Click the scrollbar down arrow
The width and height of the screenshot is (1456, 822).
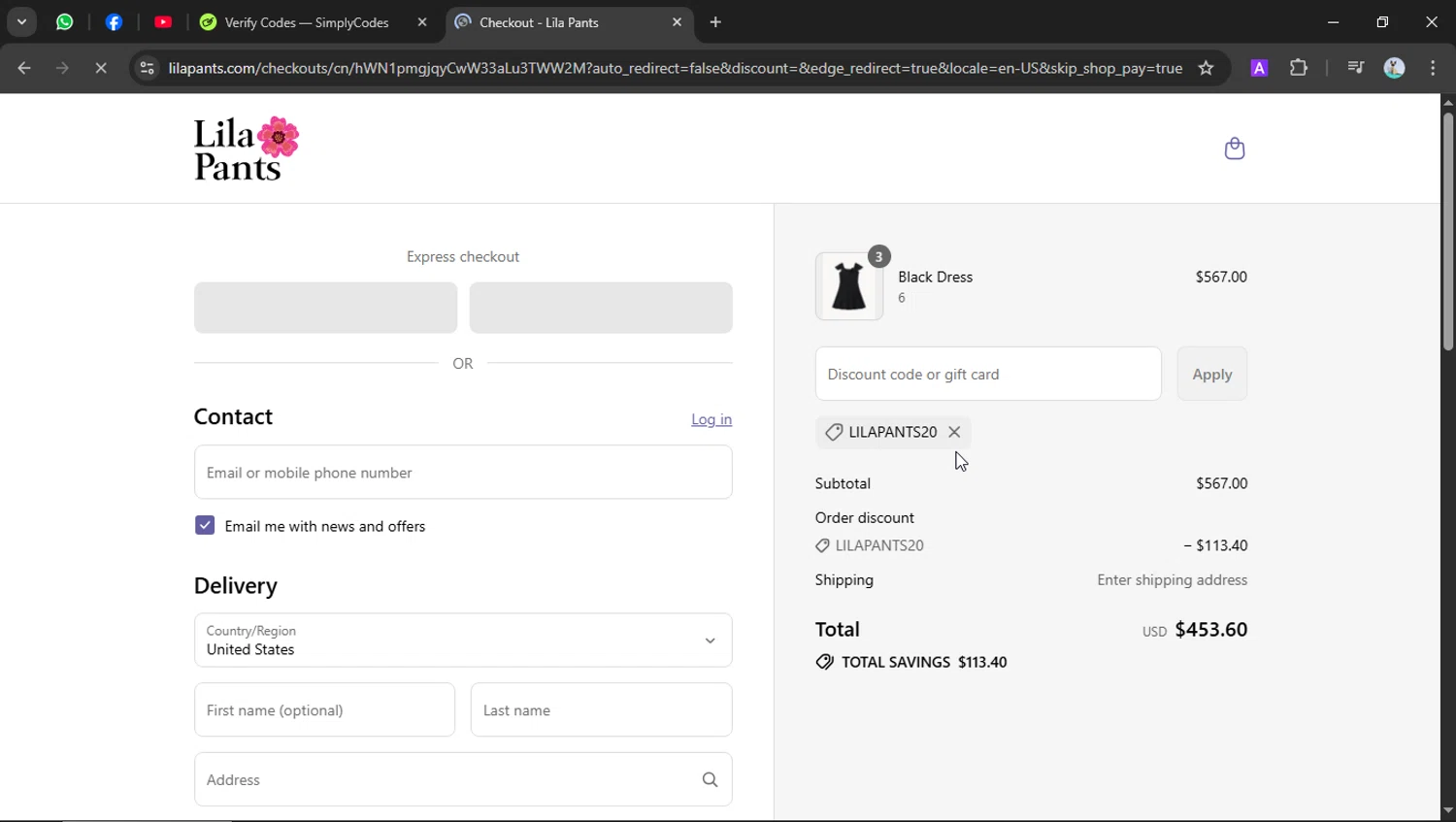point(1447,810)
